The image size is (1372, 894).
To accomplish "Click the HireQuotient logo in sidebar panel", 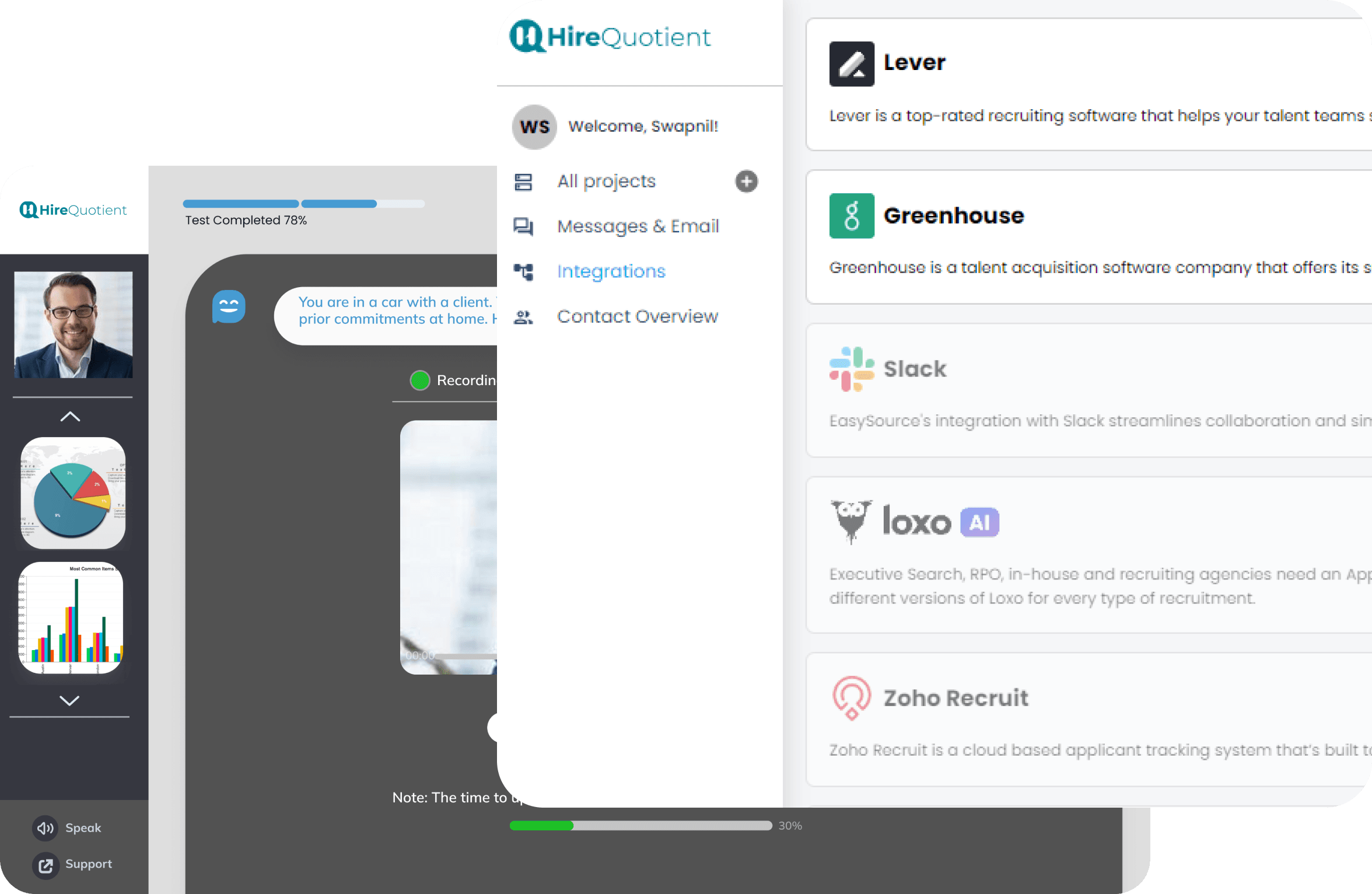I will tap(610, 36).
